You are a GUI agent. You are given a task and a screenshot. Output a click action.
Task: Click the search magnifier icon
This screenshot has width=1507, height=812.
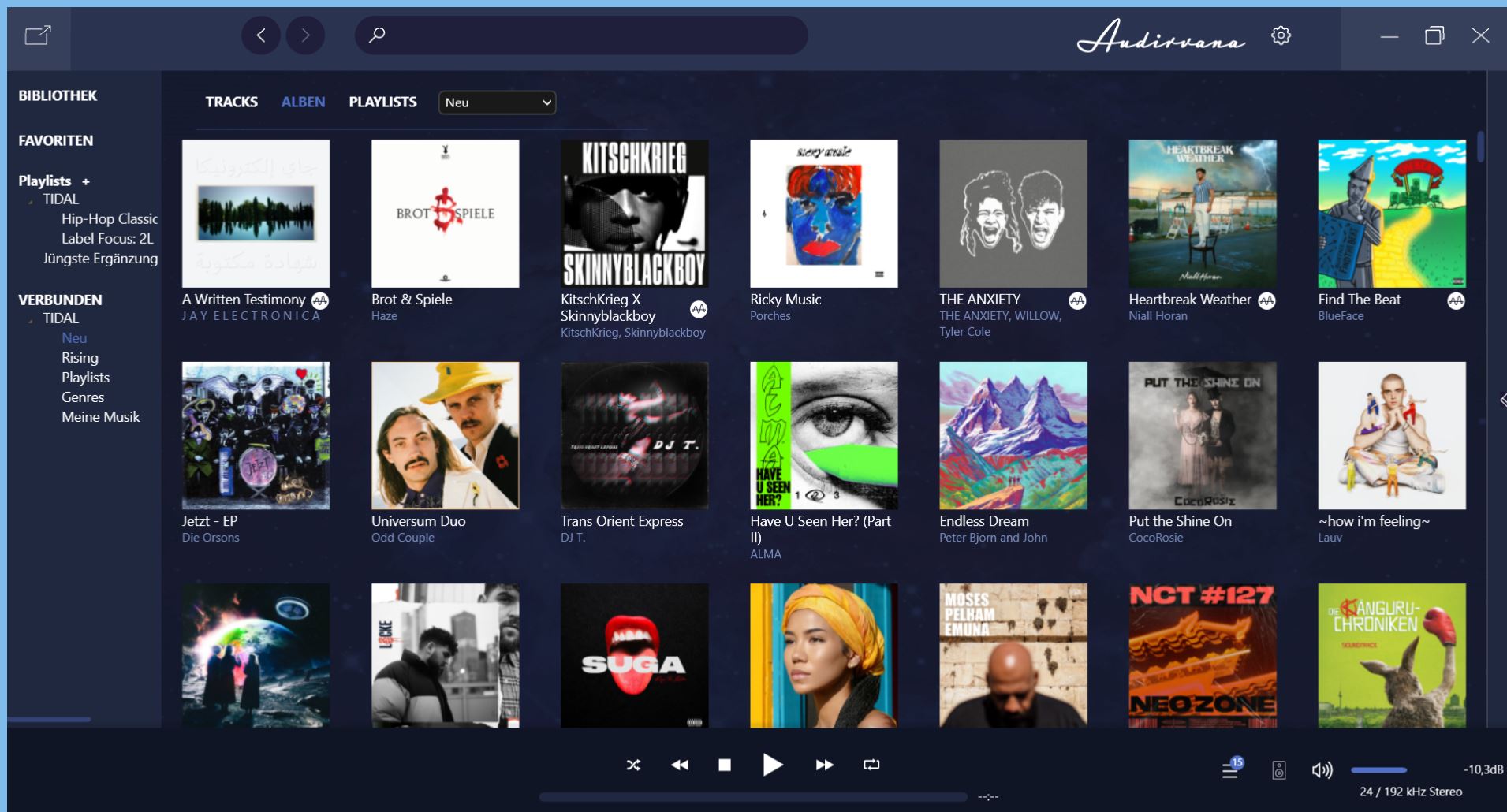(377, 35)
